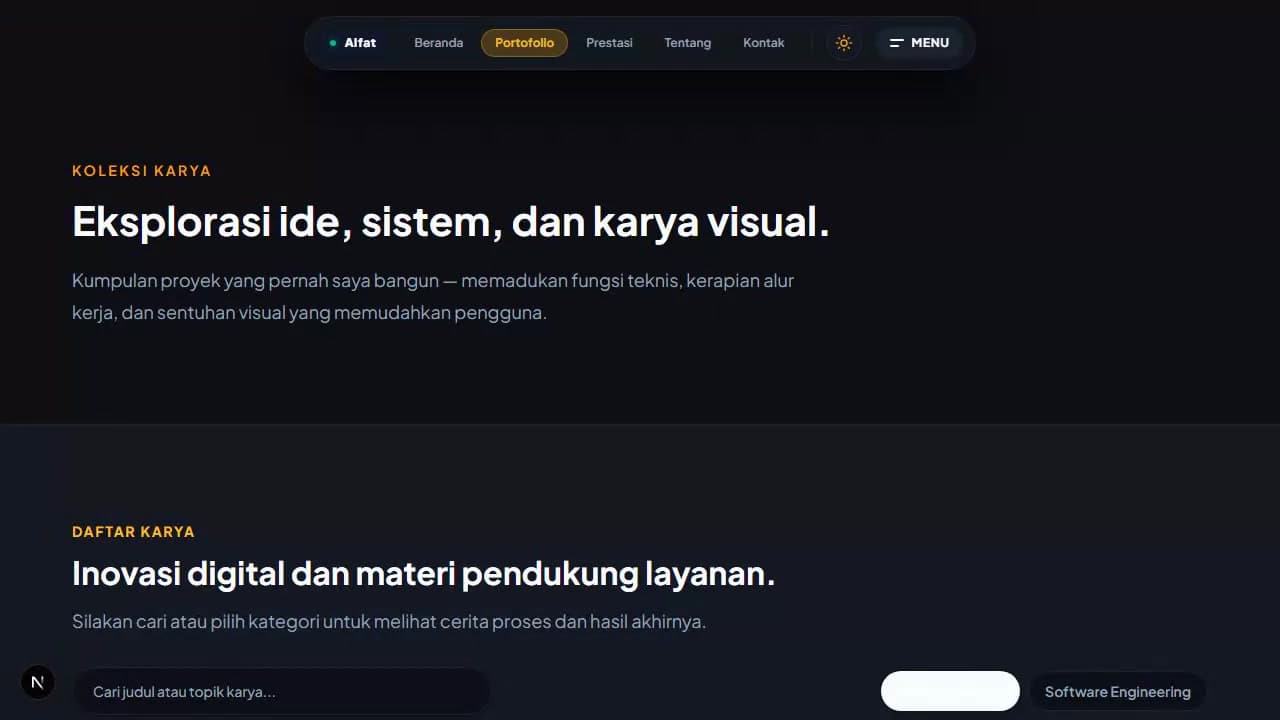Image resolution: width=1280 pixels, height=720 pixels.
Task: Click the 'Silakan cari atau pilih kategori' sentence
Action: pos(389,622)
